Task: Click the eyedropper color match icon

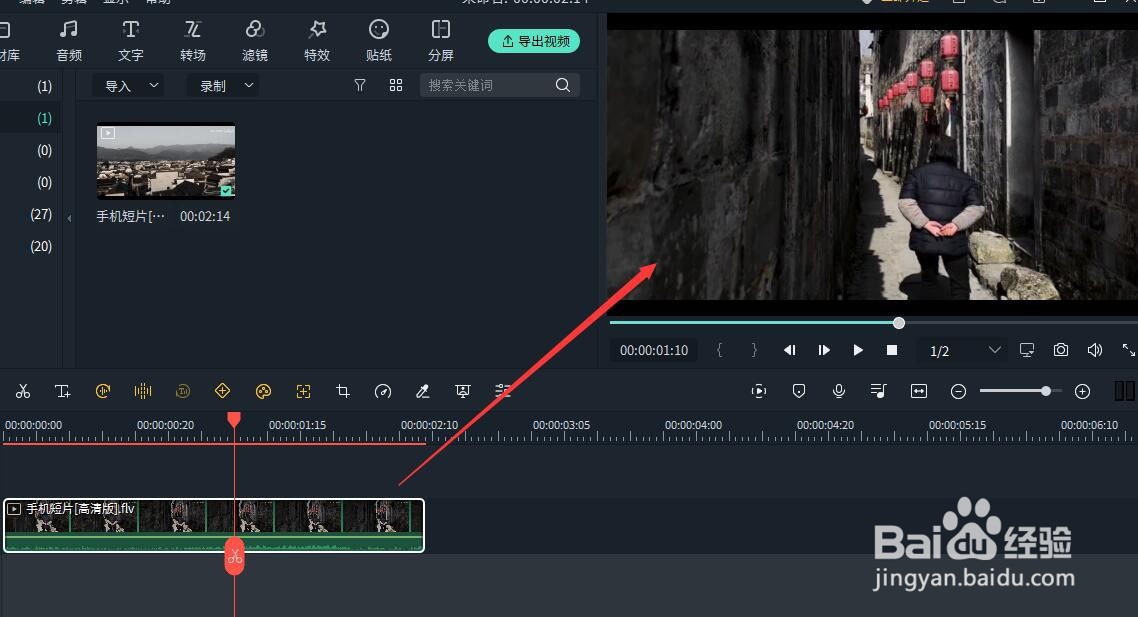Action: pyautogui.click(x=422, y=392)
